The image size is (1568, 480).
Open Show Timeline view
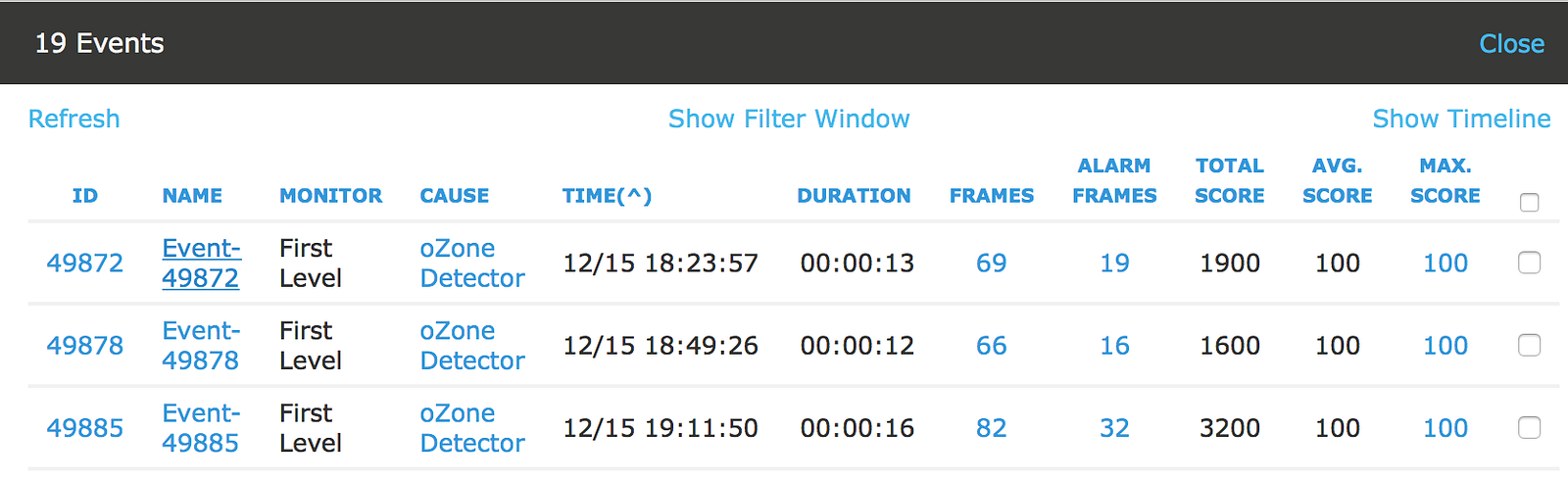click(x=1461, y=119)
